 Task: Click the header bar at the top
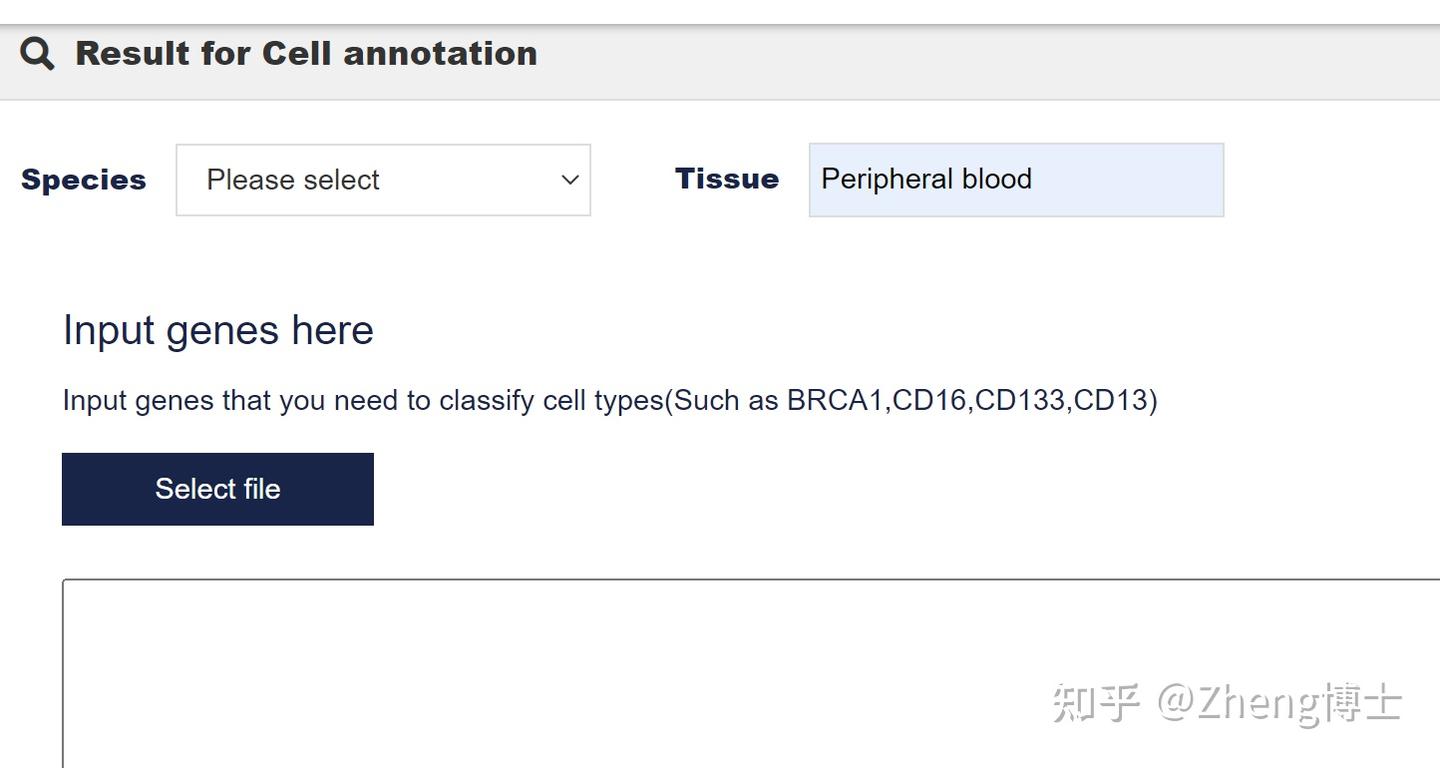[720, 53]
